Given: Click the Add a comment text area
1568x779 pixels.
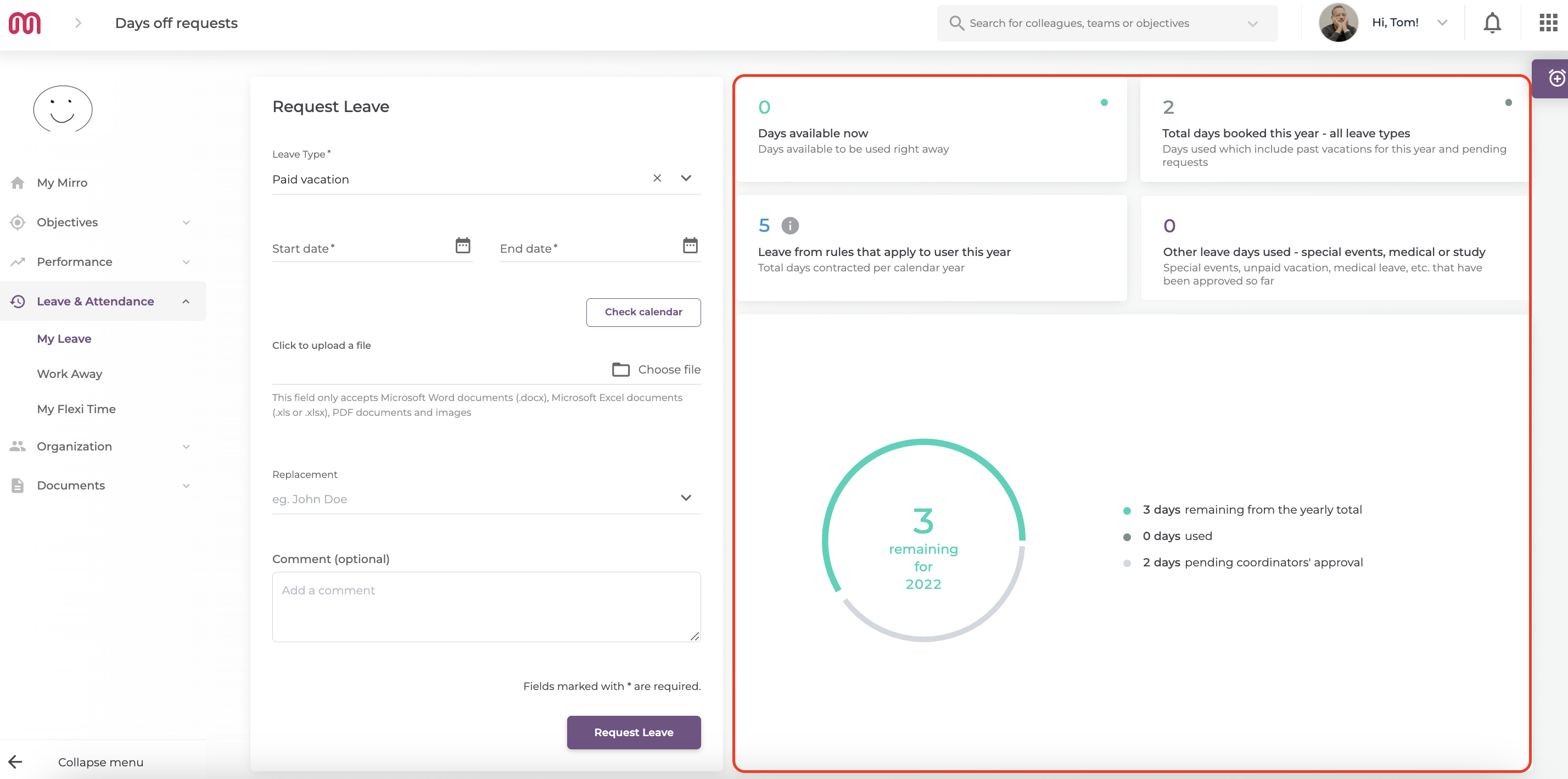Looking at the screenshot, I should [486, 606].
